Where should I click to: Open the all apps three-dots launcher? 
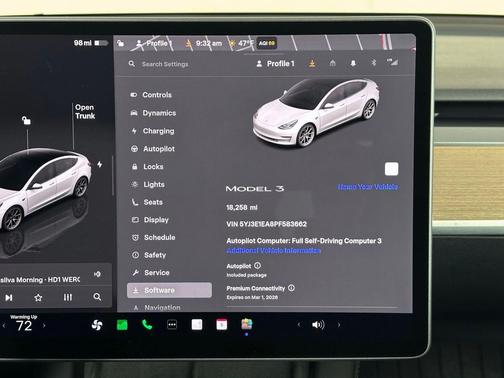(x=172, y=324)
